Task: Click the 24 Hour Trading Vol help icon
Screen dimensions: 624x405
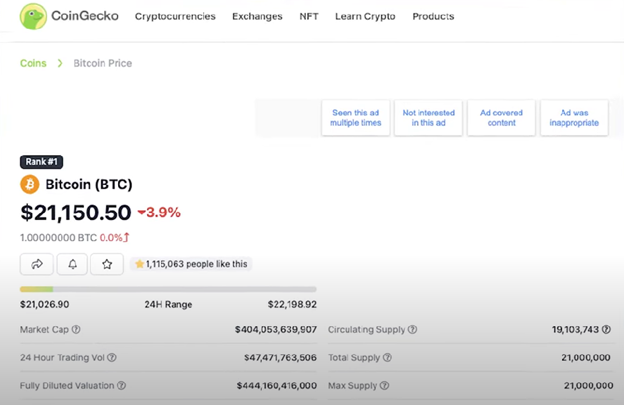Action: pyautogui.click(x=112, y=357)
